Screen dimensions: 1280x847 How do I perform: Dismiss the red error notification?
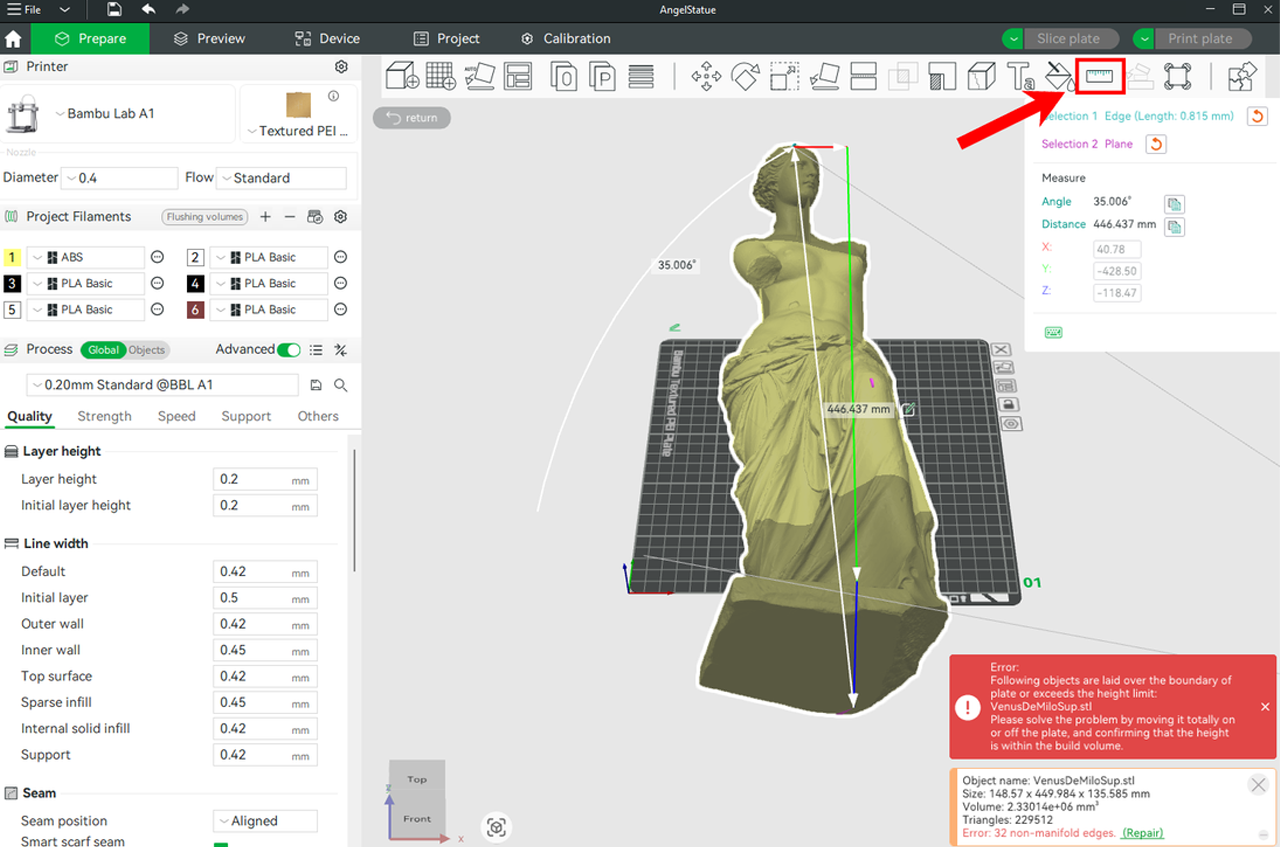[x=1265, y=707]
